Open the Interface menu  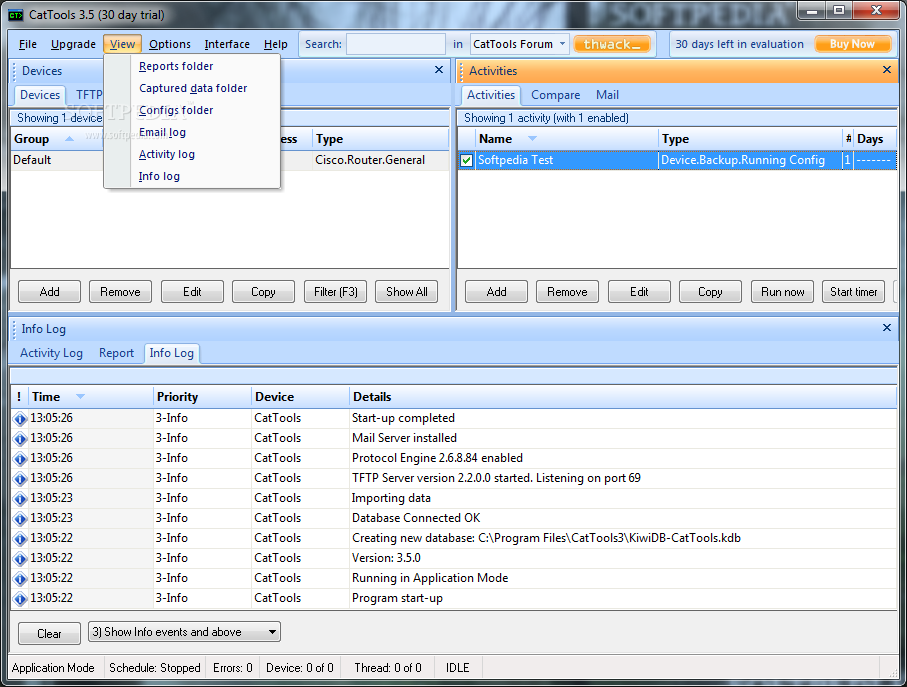[227, 44]
